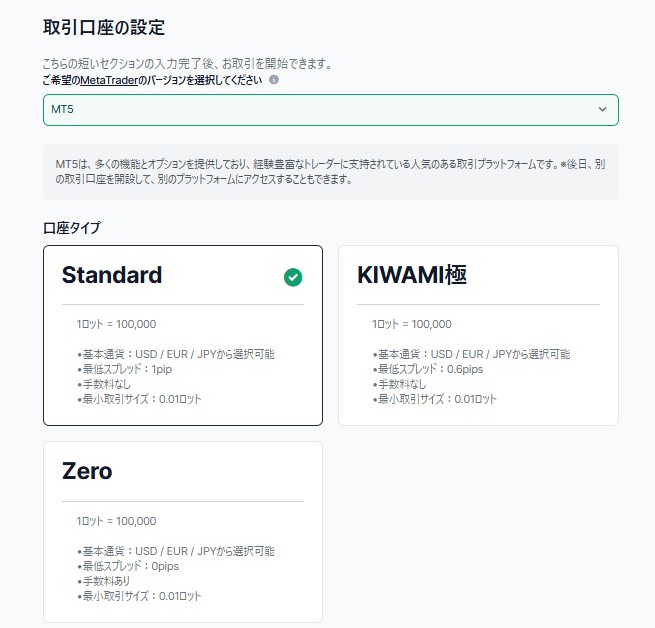
Task: Open the MT5 platform version dropdown
Action: [330, 109]
